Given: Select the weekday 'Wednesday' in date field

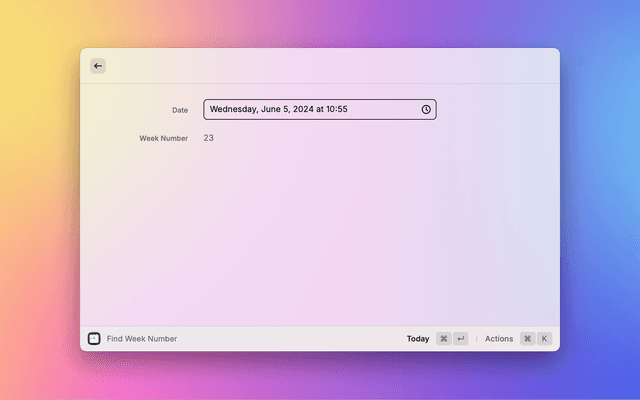Looking at the screenshot, I should [x=233, y=110].
